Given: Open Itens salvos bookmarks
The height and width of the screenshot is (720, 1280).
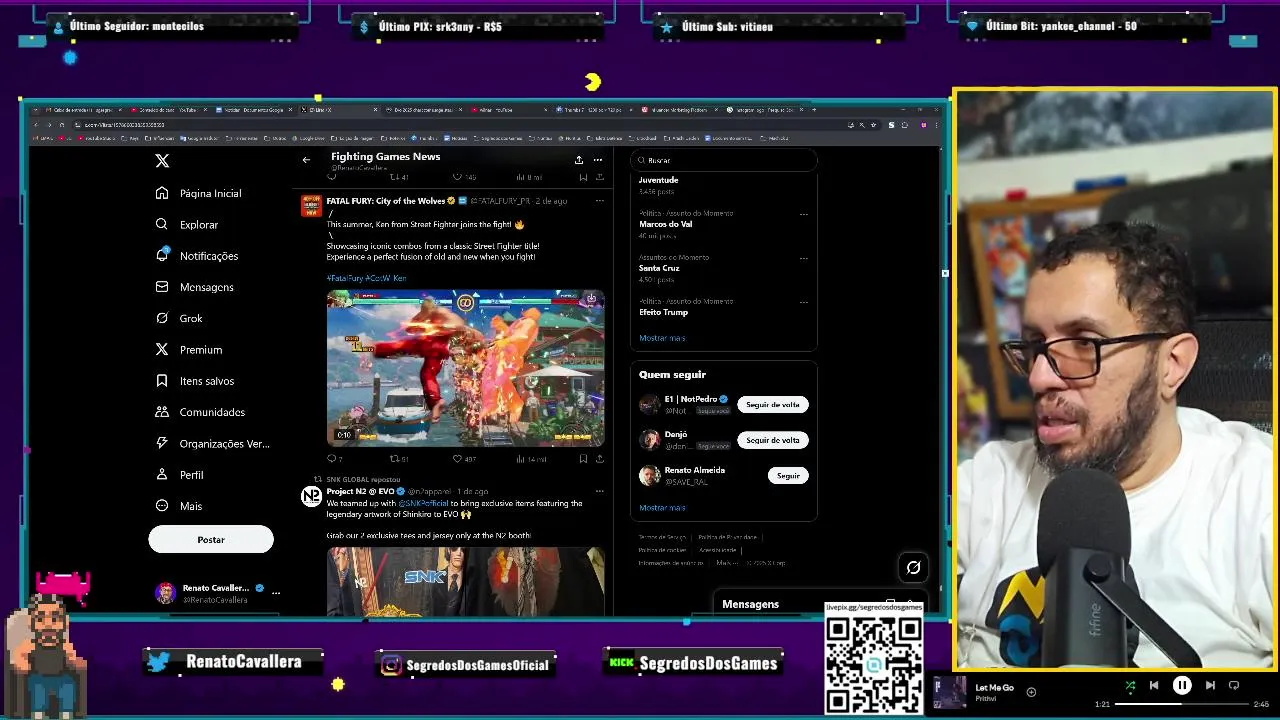Looking at the screenshot, I should click(x=195, y=381).
